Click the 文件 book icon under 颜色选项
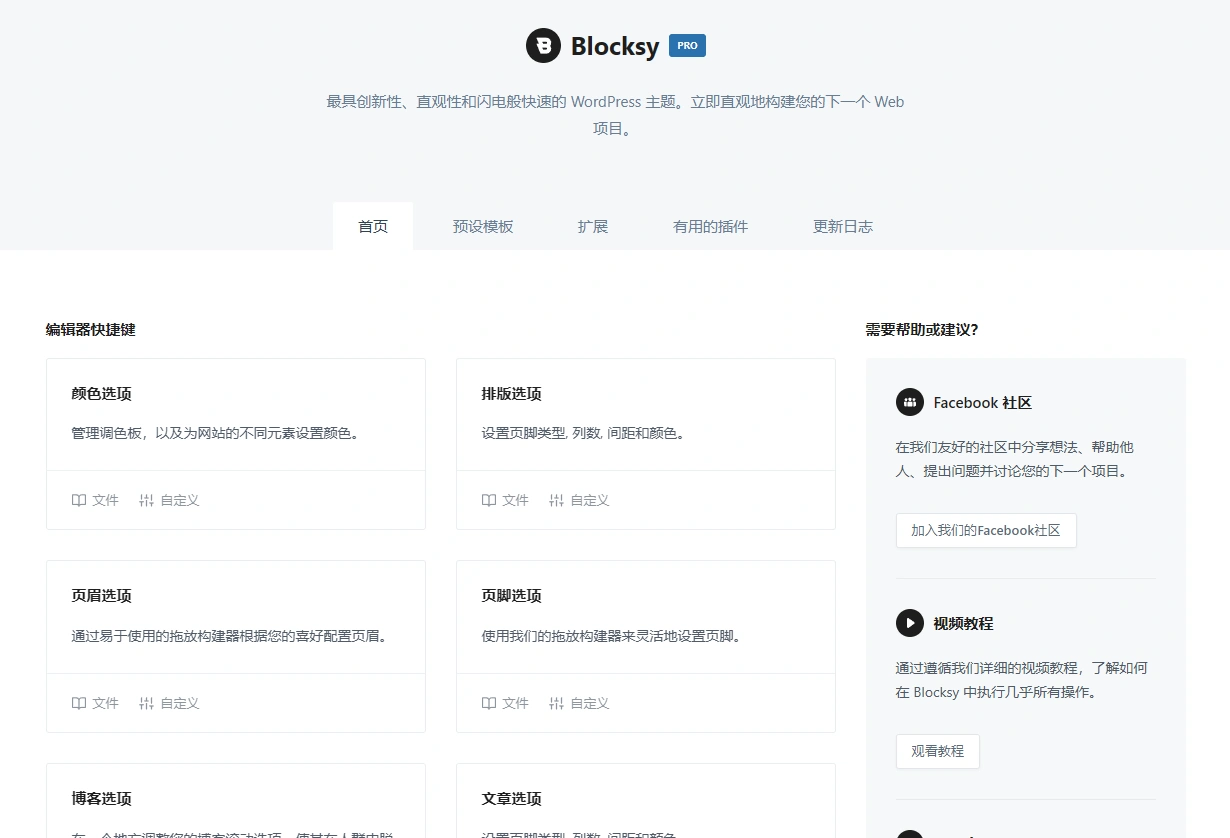Screen dimensions: 1230x838 click(x=78, y=500)
